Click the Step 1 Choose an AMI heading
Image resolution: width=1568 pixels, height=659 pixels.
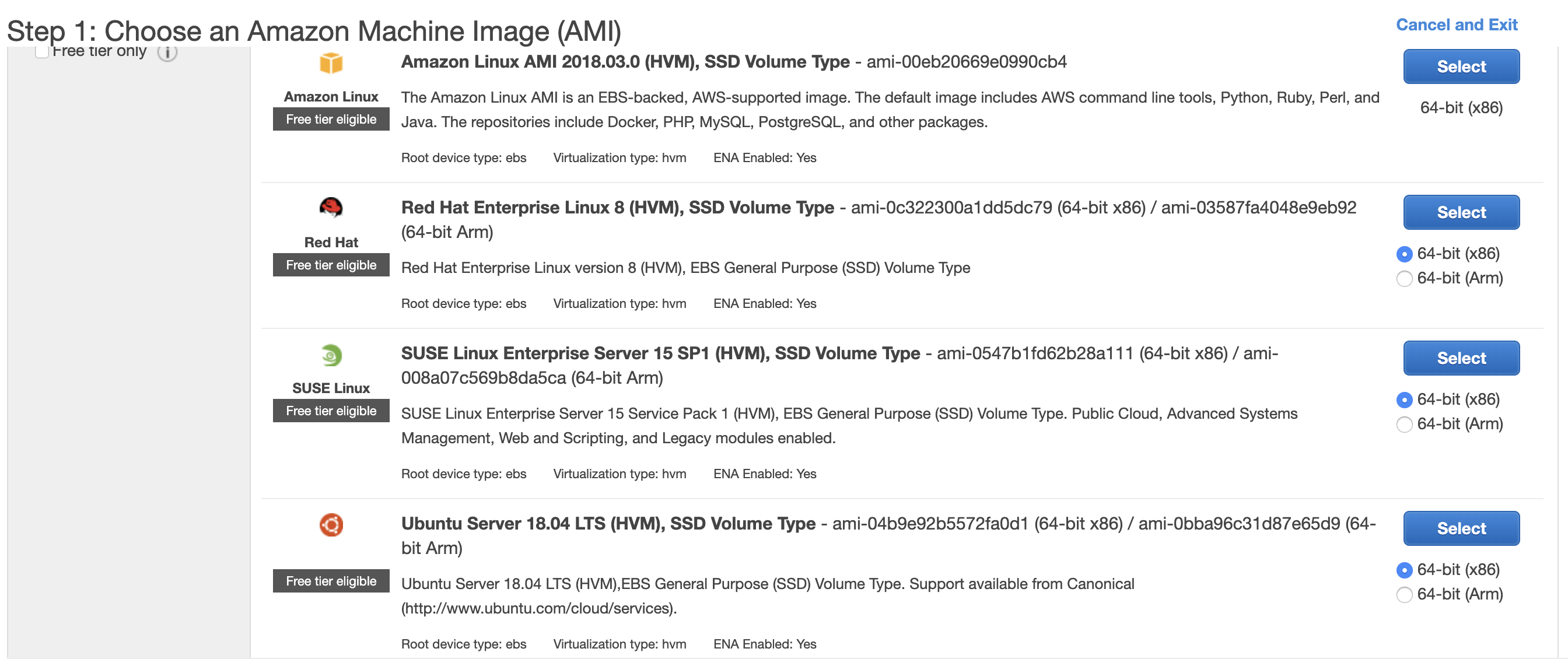click(314, 31)
